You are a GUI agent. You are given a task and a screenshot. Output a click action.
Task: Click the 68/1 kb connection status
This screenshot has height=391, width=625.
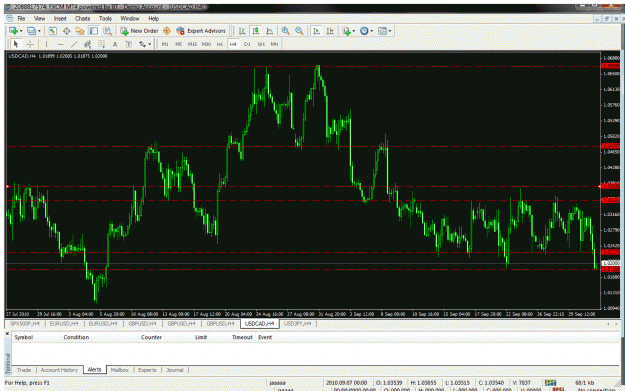point(584,383)
